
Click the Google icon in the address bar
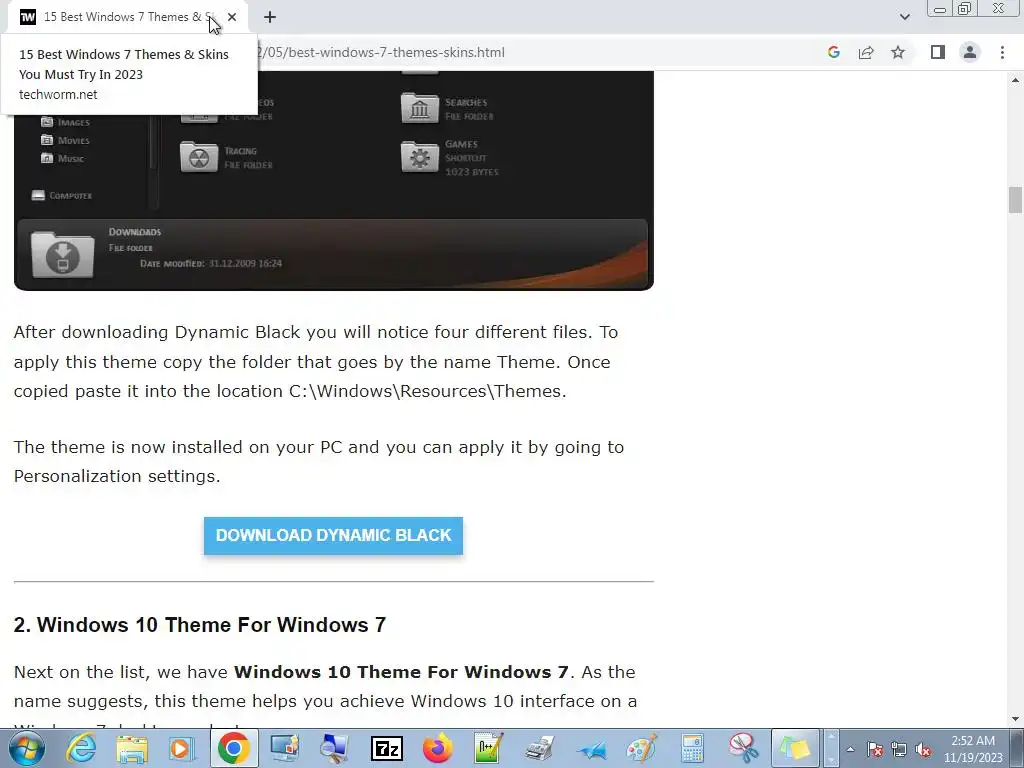point(833,52)
